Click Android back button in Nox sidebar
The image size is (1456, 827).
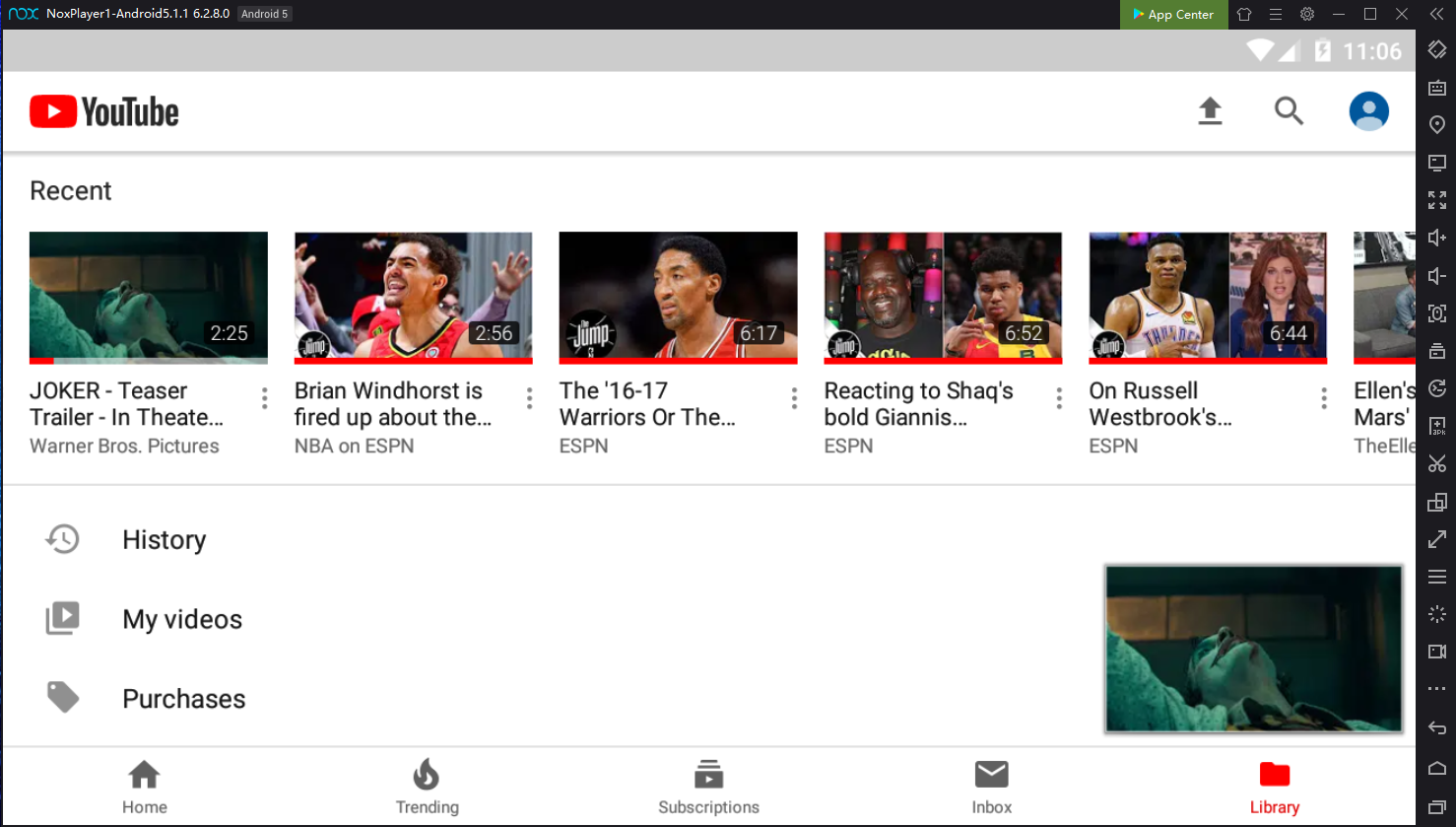pos(1437,728)
